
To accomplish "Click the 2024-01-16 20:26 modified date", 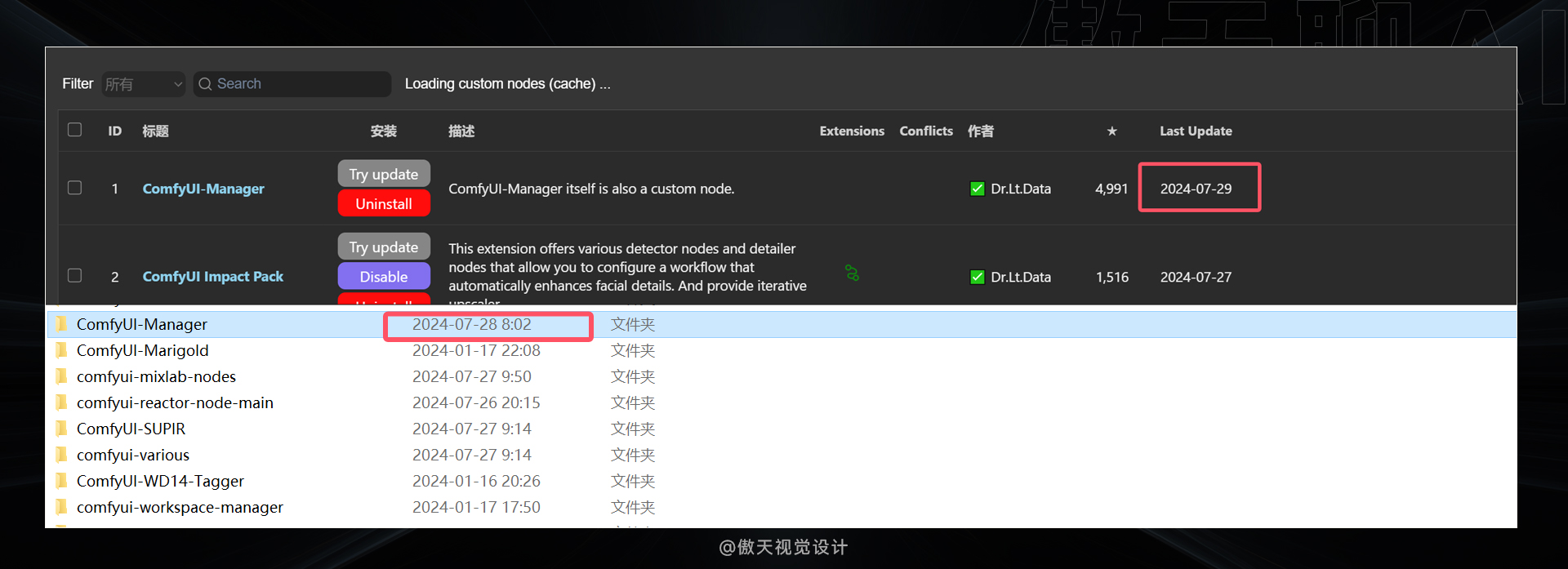I will (476, 481).
